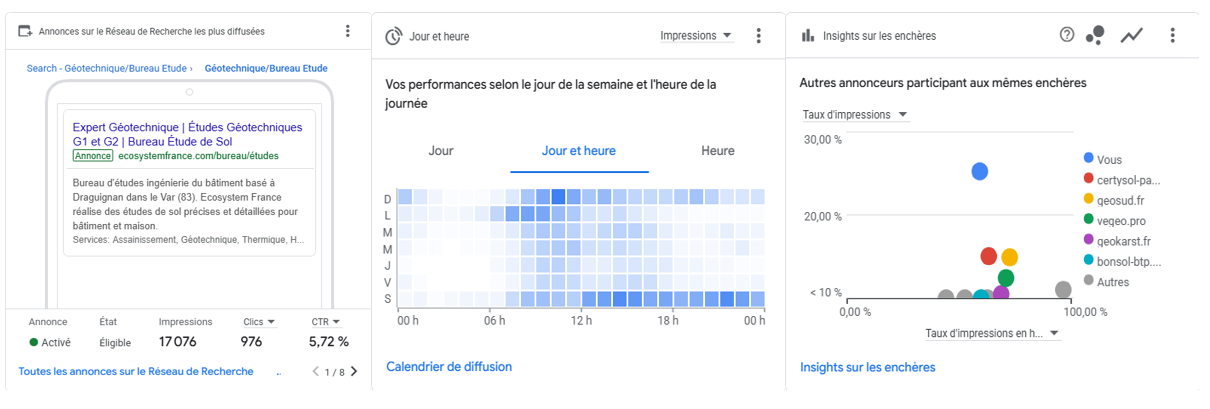Switch to the Heure tab

(x=718, y=151)
